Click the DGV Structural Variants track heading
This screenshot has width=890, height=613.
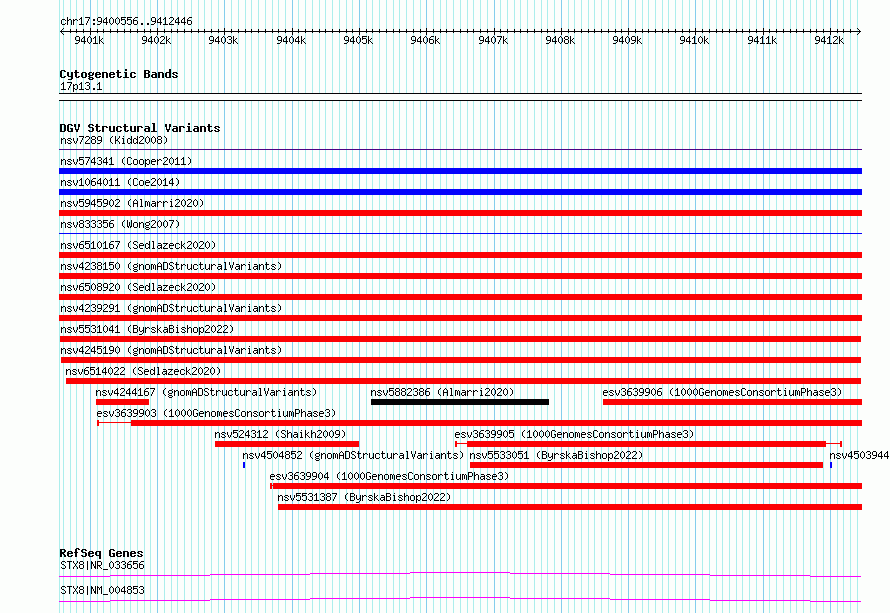(140, 128)
